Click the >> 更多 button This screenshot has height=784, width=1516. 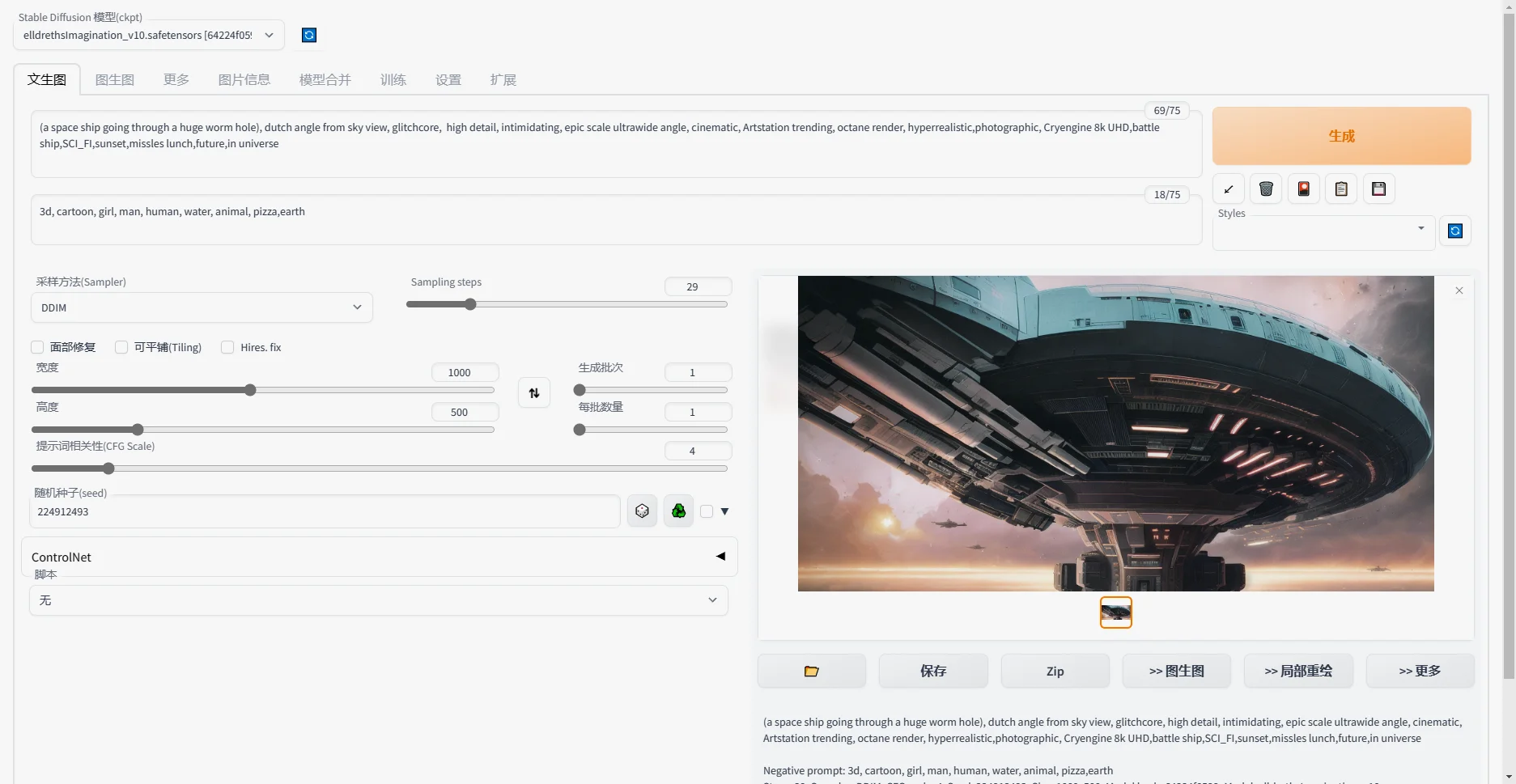[x=1420, y=671]
